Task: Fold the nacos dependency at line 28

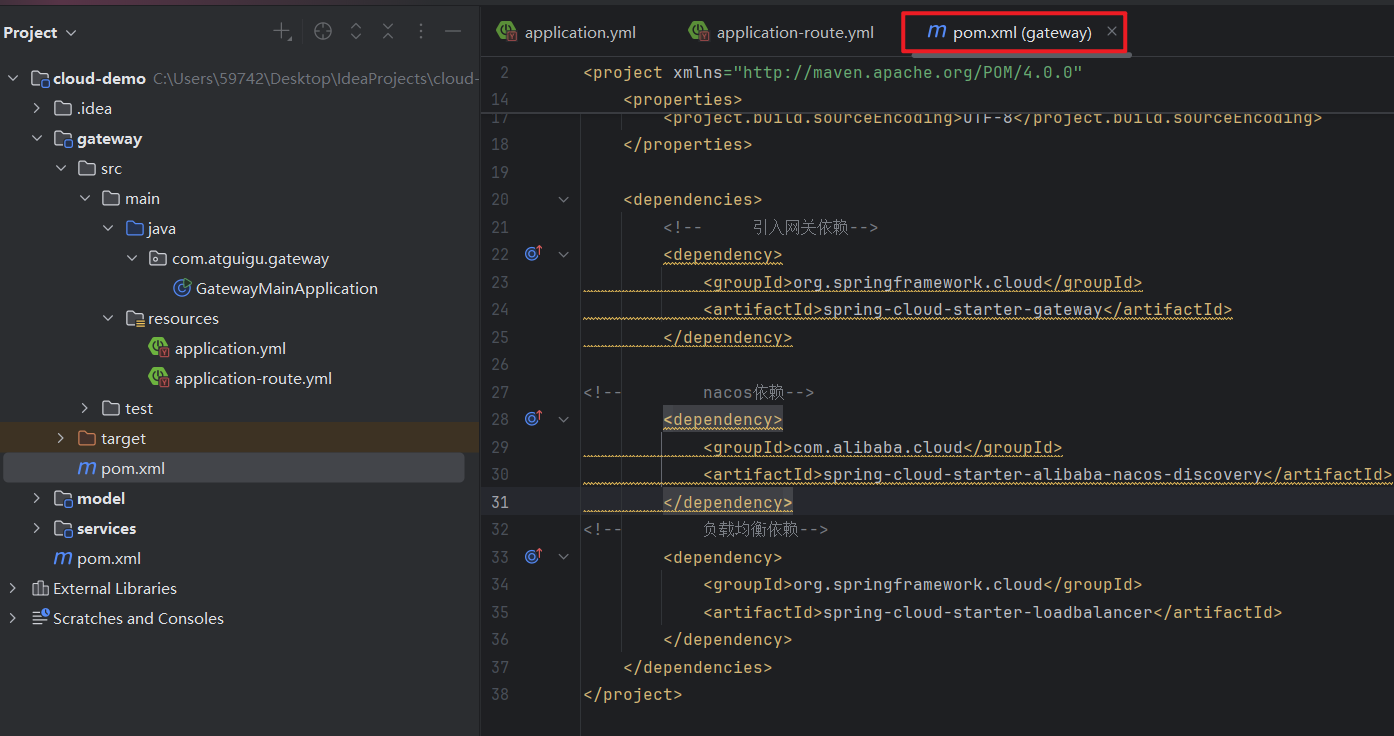Action: pyautogui.click(x=564, y=419)
